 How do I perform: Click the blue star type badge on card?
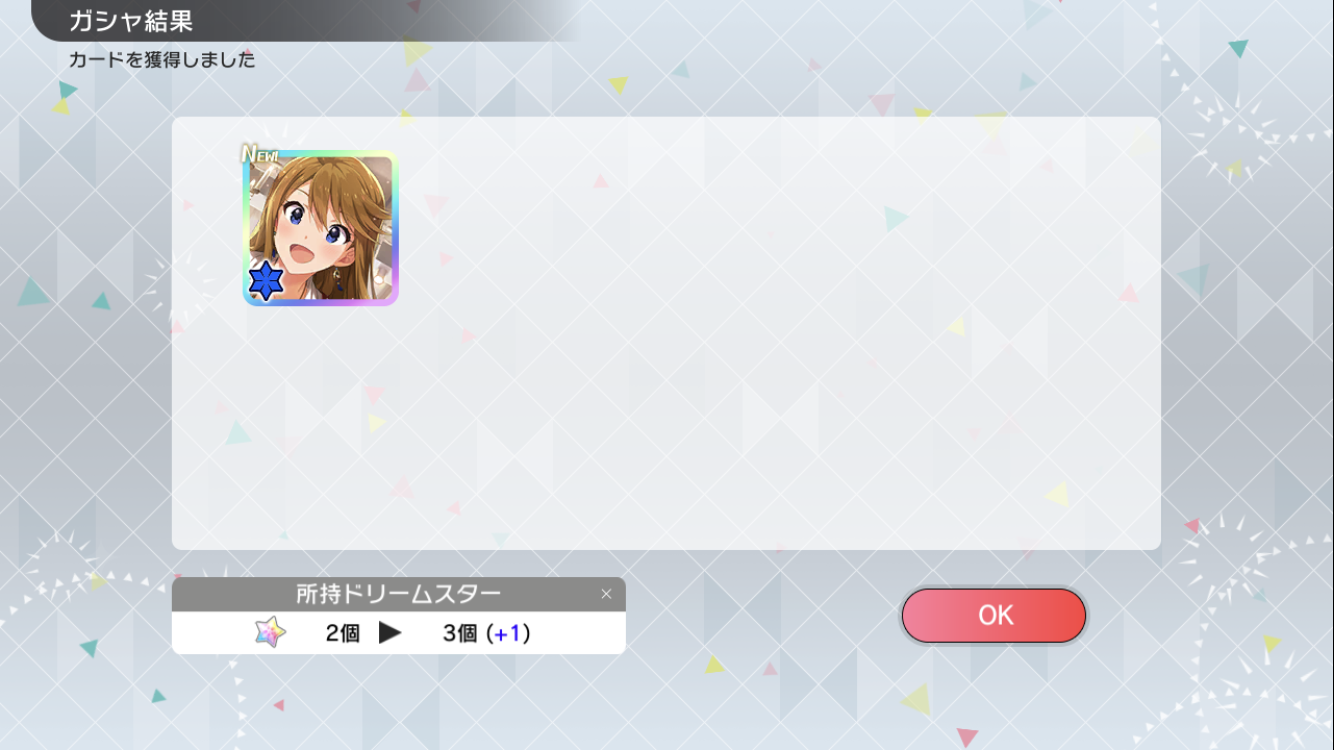tap(266, 282)
